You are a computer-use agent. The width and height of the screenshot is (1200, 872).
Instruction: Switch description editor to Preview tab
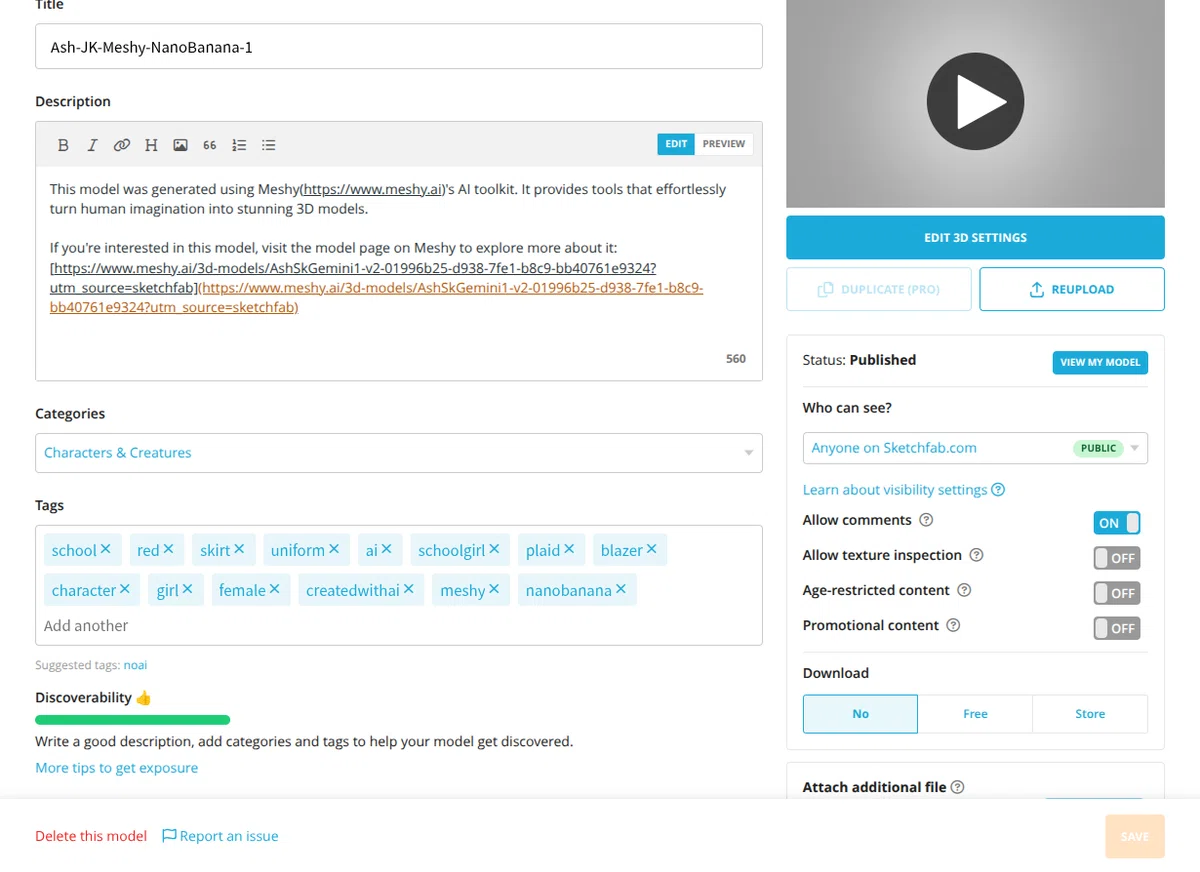724,144
